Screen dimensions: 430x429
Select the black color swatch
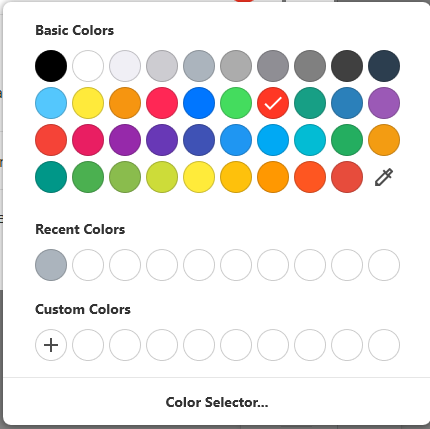tap(51, 66)
